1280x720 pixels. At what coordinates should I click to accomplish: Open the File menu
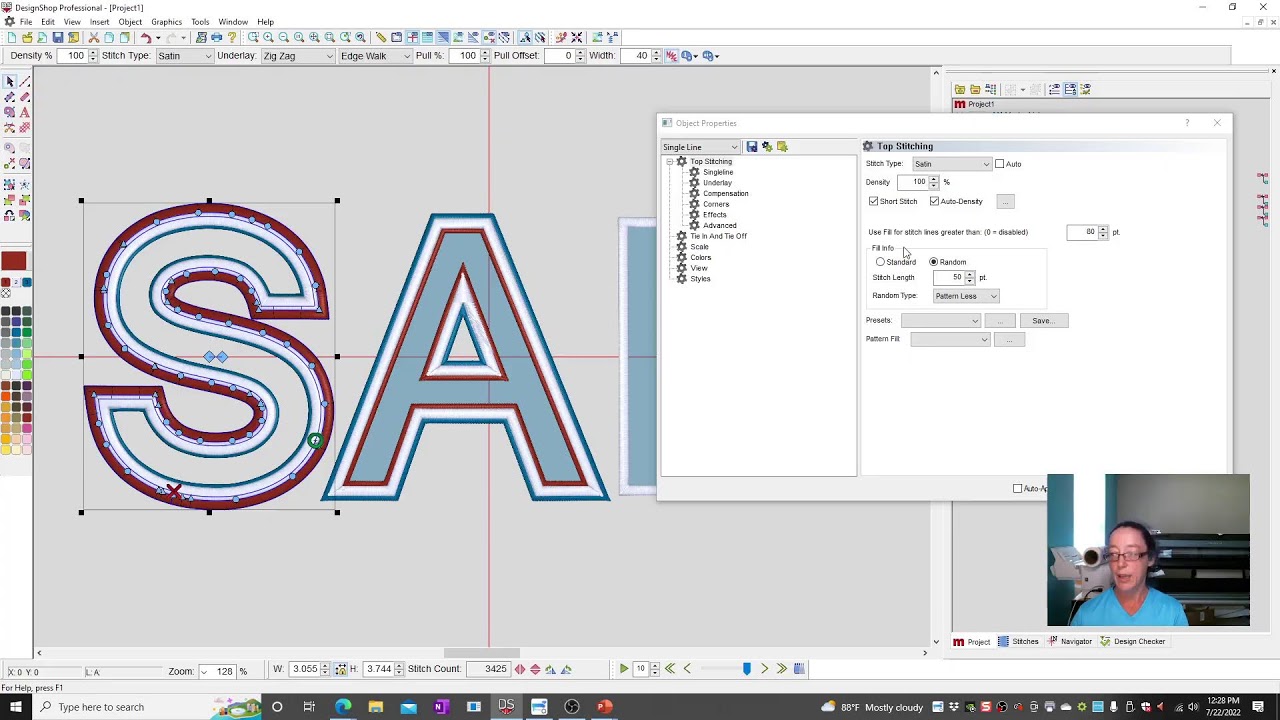pos(26,22)
